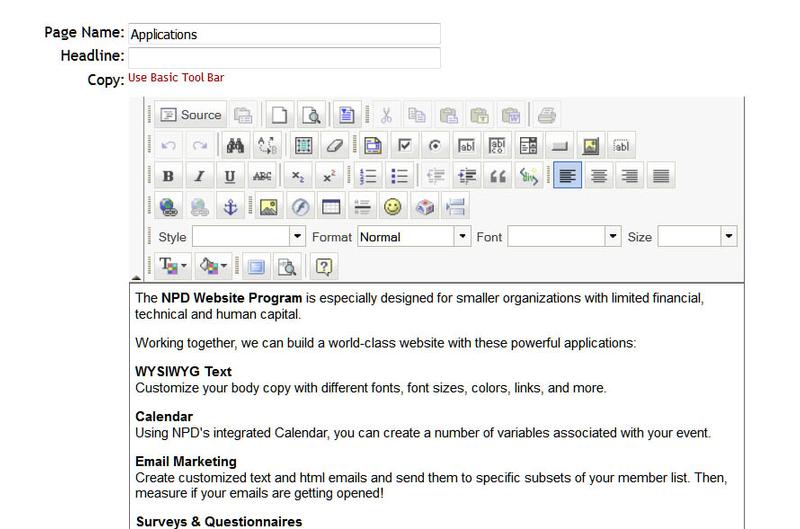Toggle the bulleted list
Screen dimensions: 800x529
click(399, 176)
